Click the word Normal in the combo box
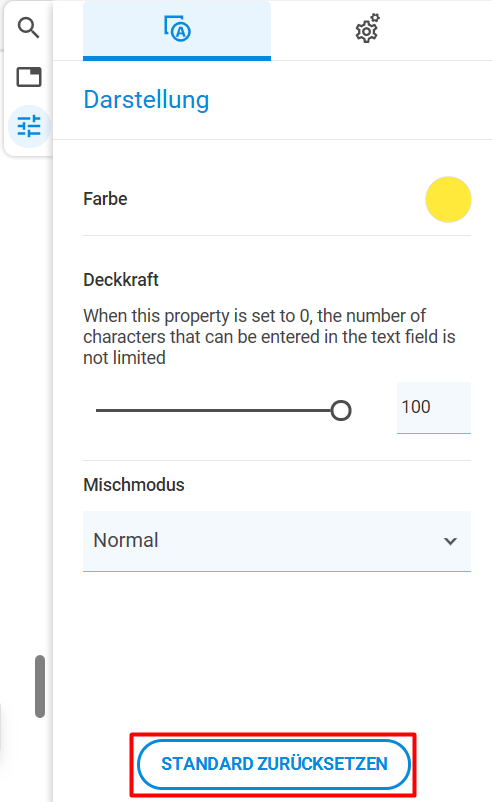 [x=126, y=540]
